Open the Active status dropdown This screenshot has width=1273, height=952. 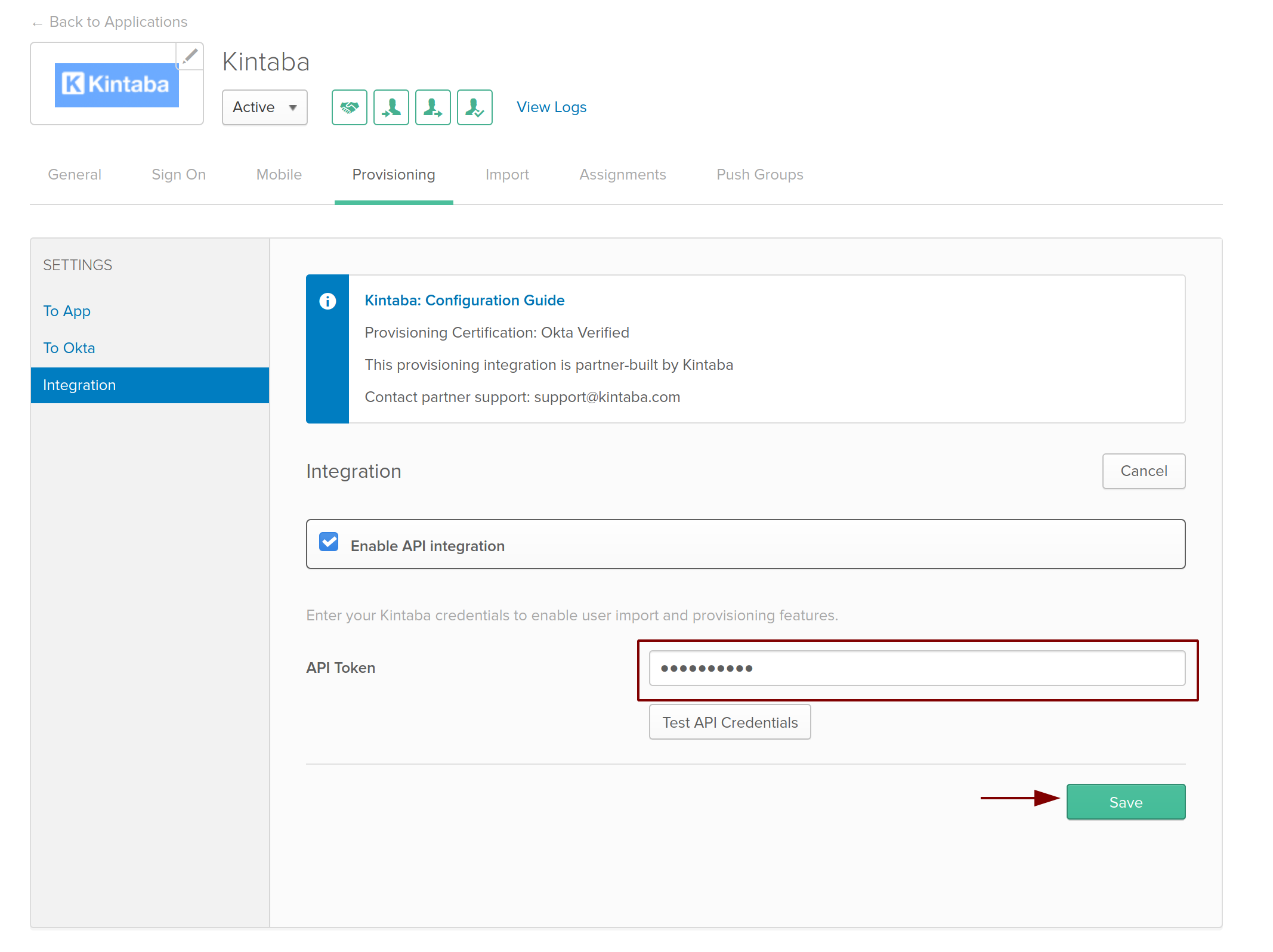tap(265, 107)
